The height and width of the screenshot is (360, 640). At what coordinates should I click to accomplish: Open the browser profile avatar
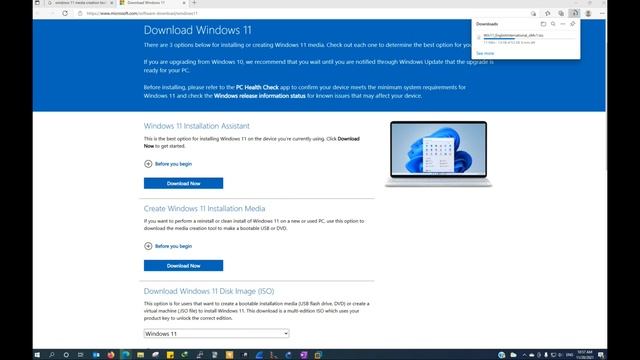coord(588,13)
